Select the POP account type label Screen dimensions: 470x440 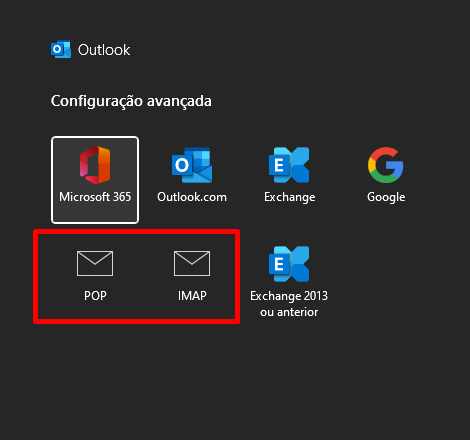pyautogui.click(x=95, y=296)
